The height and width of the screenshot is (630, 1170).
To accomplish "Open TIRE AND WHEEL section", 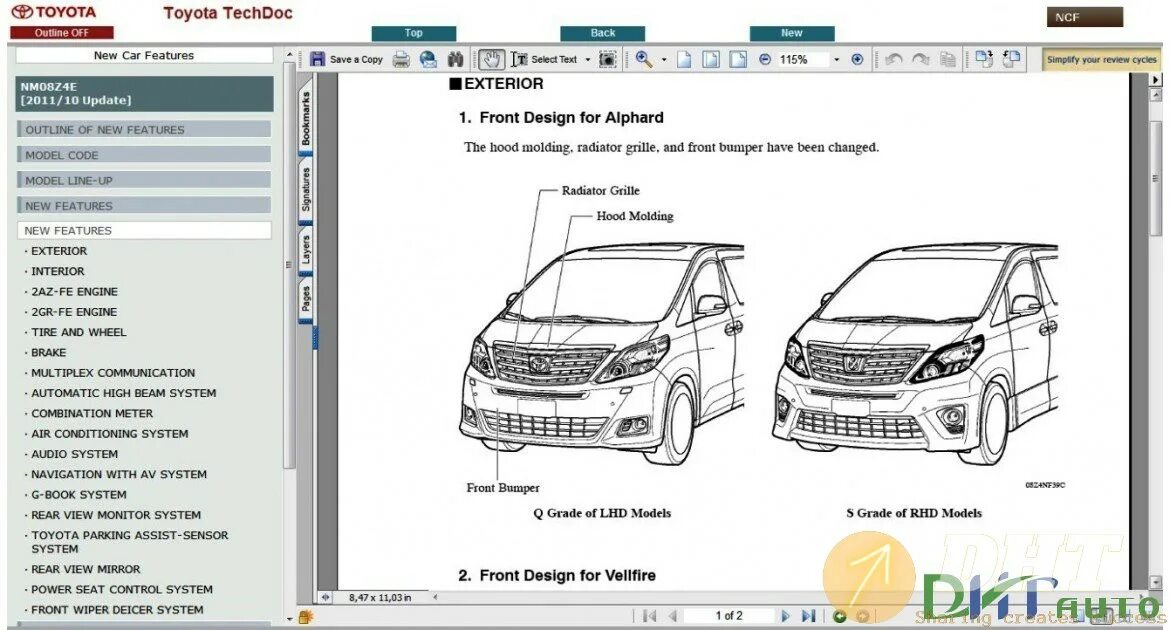I will [79, 332].
